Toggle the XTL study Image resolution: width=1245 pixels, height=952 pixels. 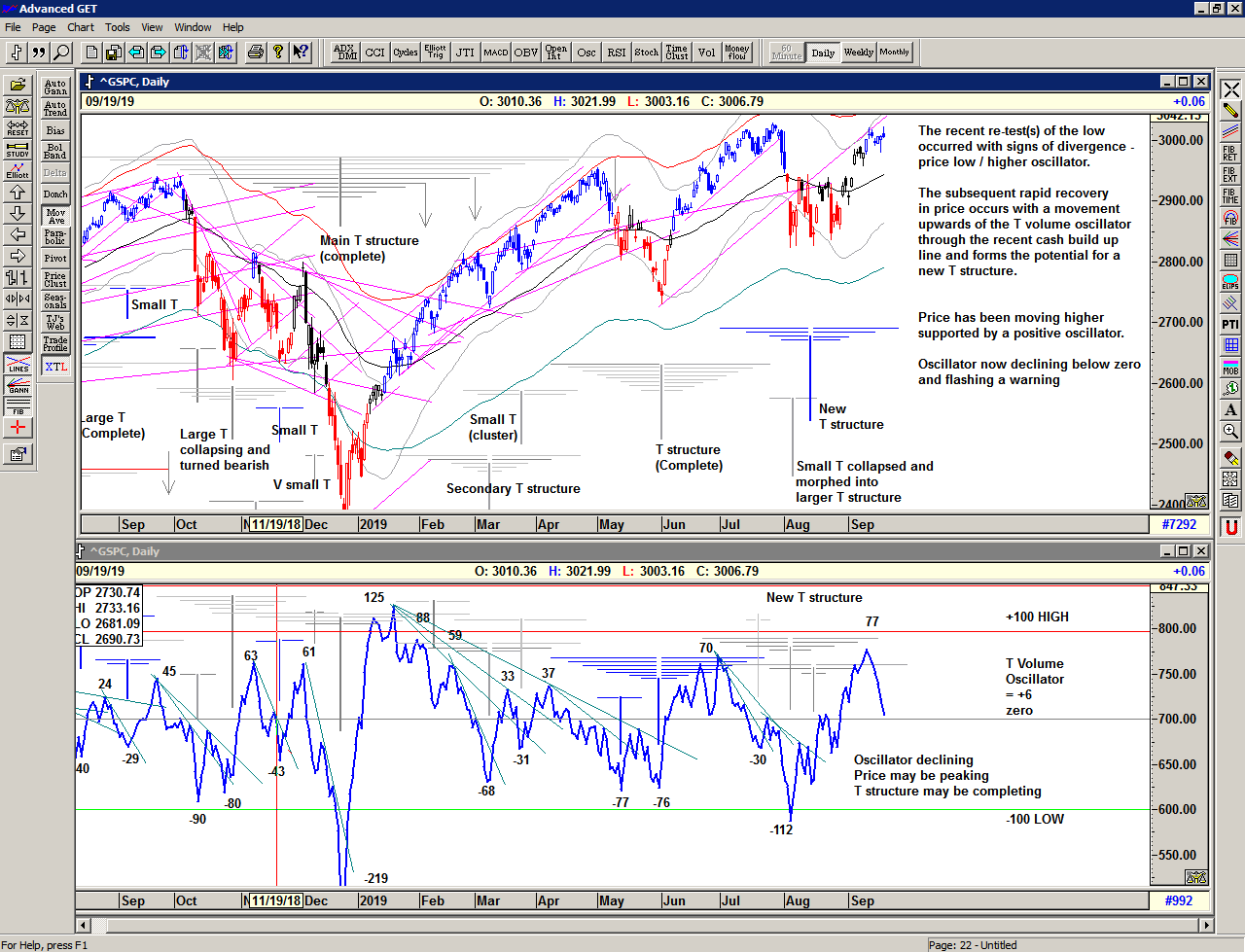(x=57, y=365)
